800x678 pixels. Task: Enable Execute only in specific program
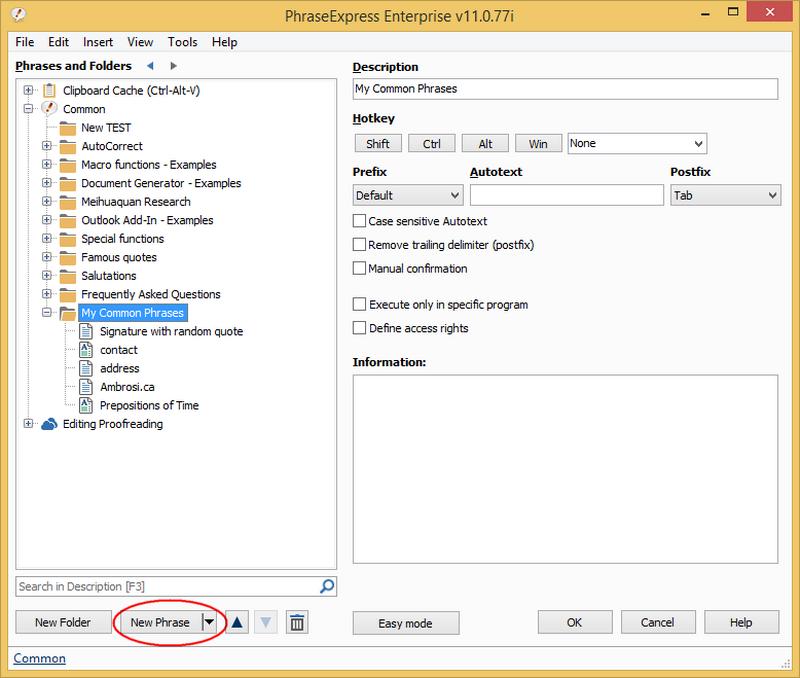(x=359, y=305)
